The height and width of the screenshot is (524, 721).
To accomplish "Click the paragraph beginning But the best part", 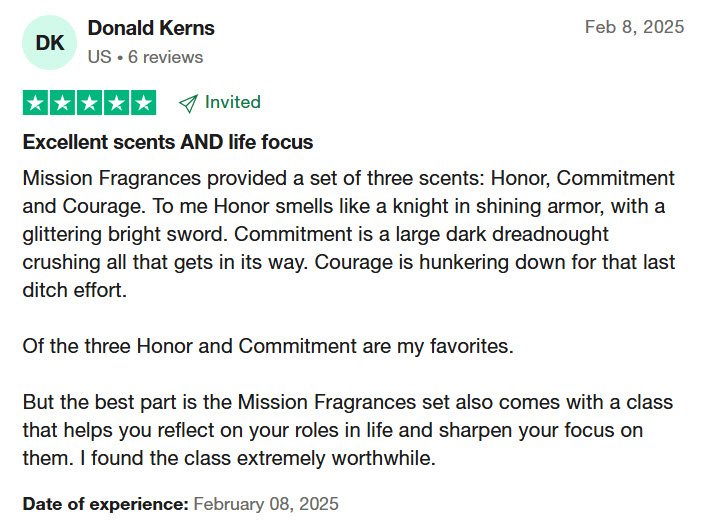I will tap(348, 430).
